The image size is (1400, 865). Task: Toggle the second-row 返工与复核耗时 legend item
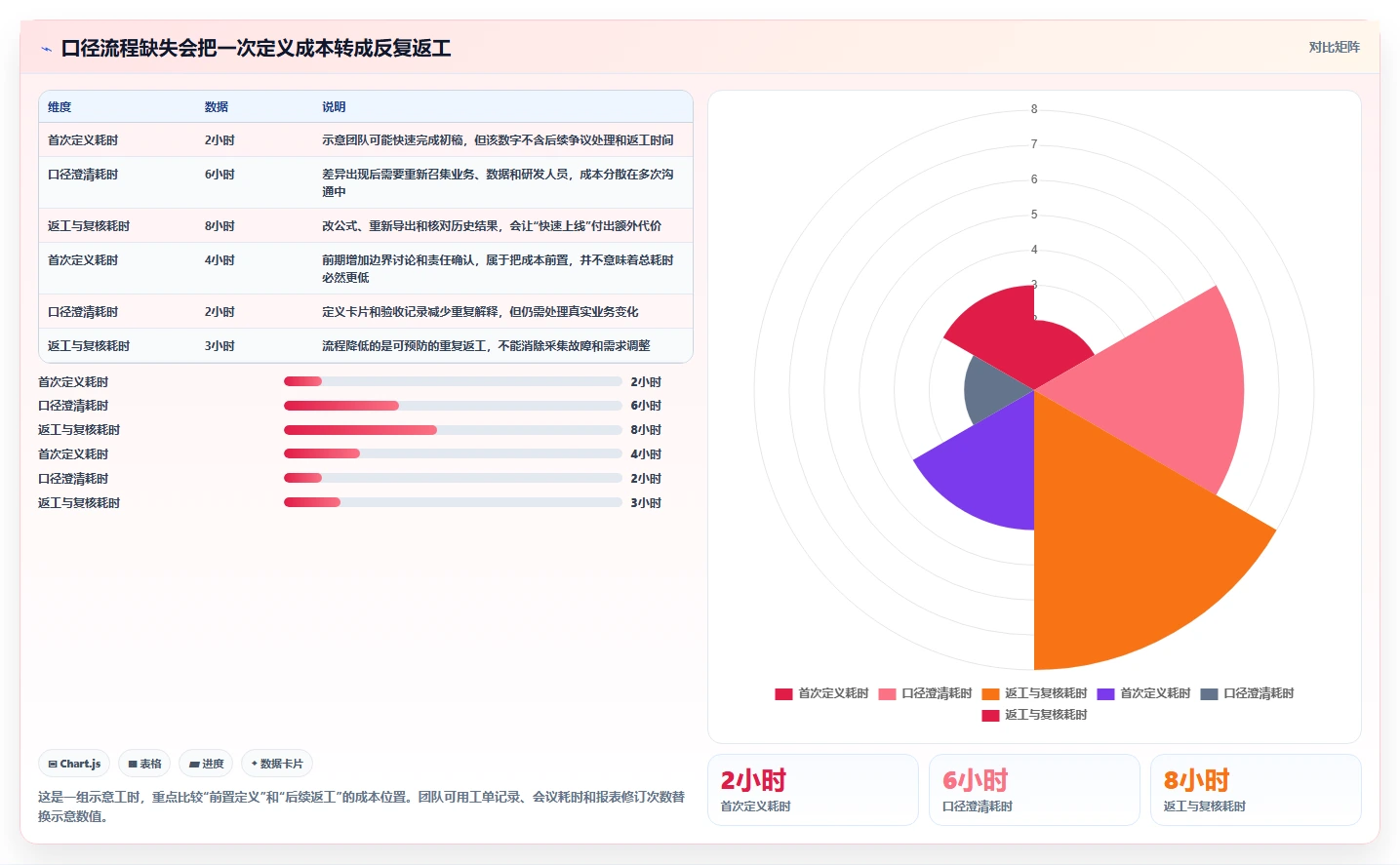click(1034, 715)
